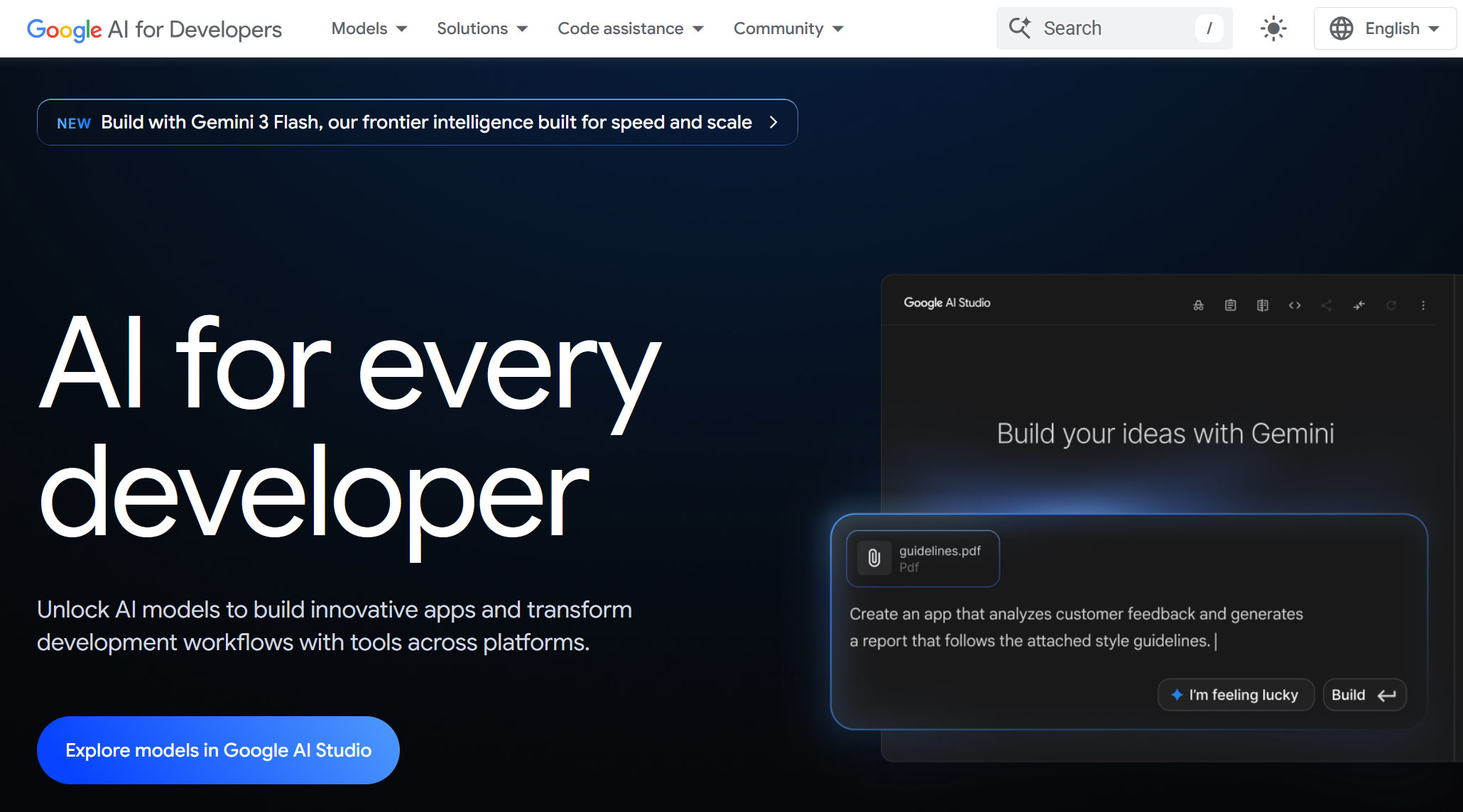Open the Community navigation menu
Viewport: 1463px width, 812px height.
click(x=788, y=28)
